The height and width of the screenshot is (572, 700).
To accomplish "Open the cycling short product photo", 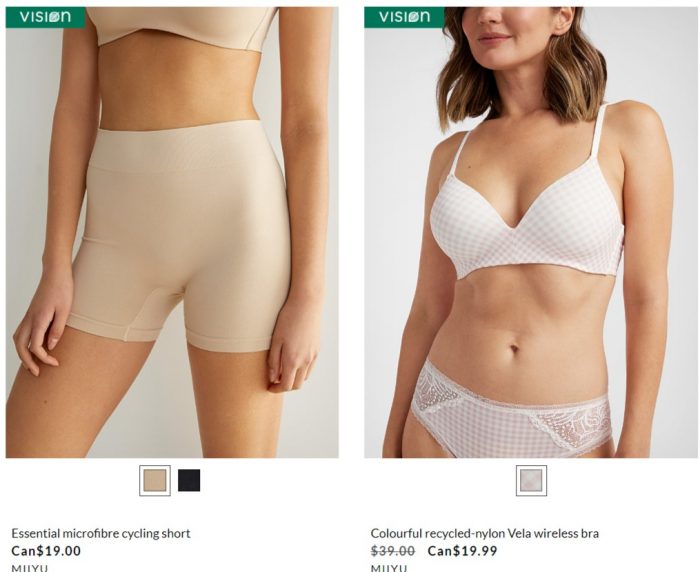I will point(172,232).
